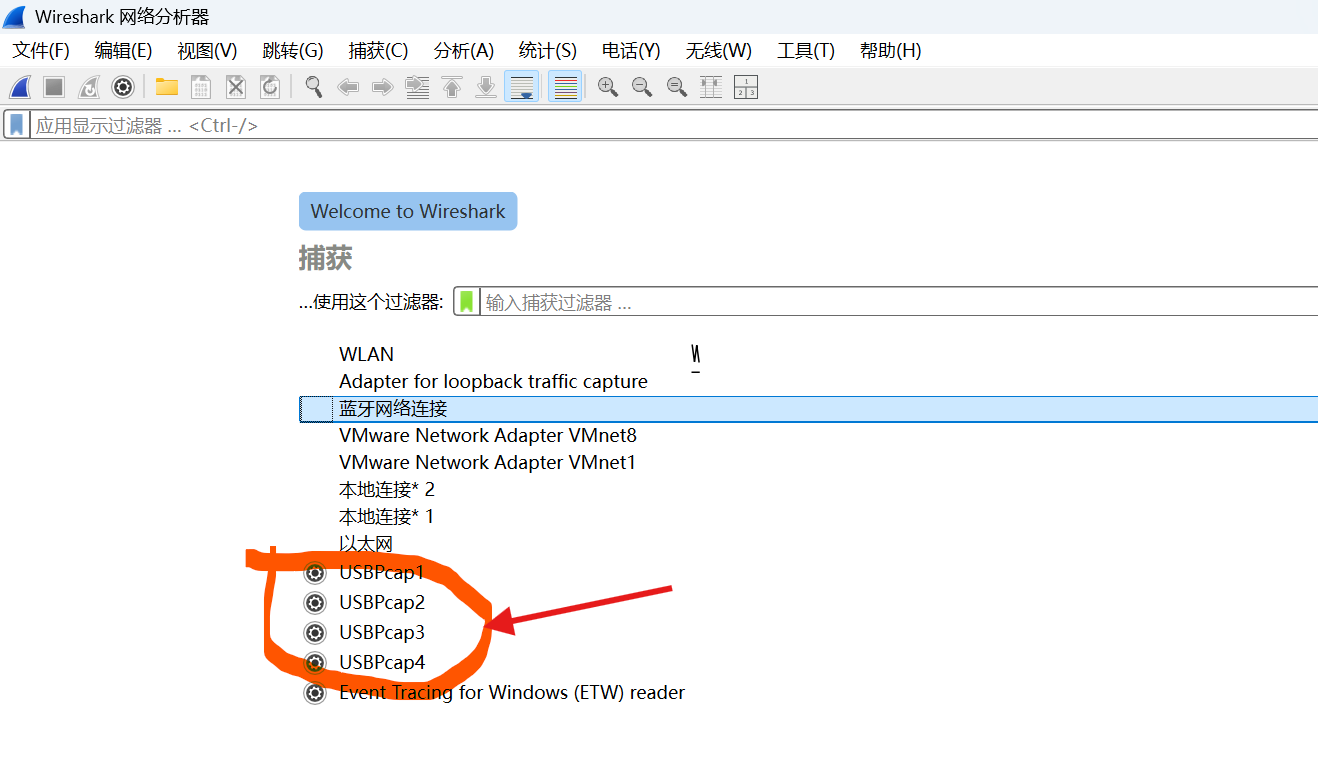Open a capture file with folder icon
1318x781 pixels.
pyautogui.click(x=167, y=87)
